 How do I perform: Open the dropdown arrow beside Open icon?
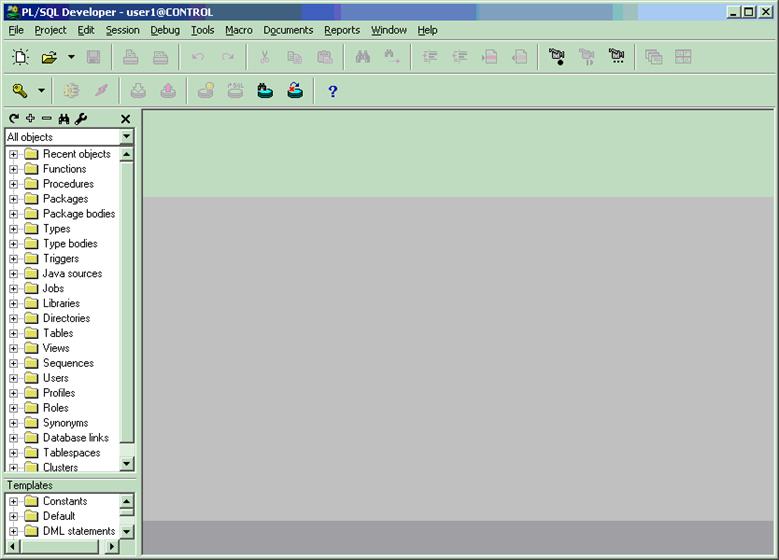[71, 58]
